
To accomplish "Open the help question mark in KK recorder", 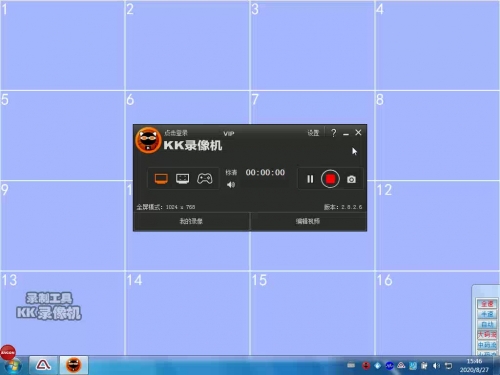I will tap(333, 133).
